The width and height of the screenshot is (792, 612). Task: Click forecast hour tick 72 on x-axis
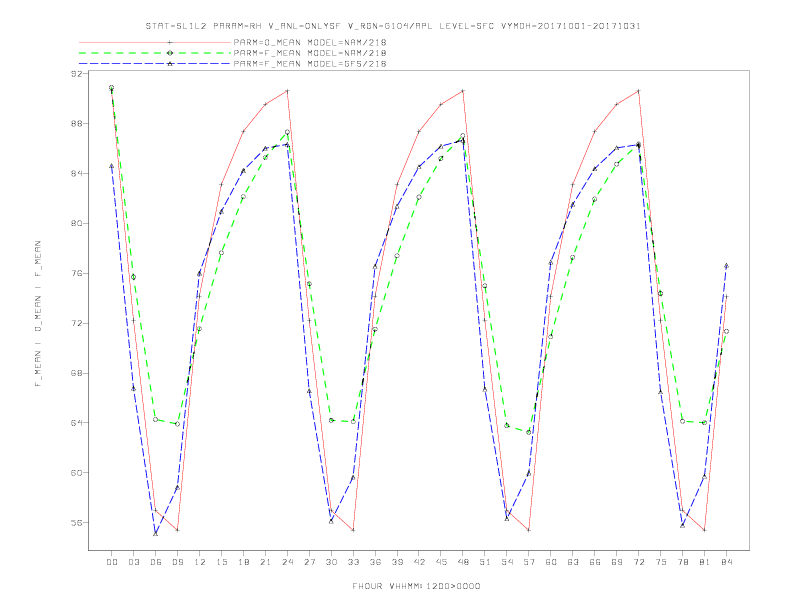click(x=638, y=562)
